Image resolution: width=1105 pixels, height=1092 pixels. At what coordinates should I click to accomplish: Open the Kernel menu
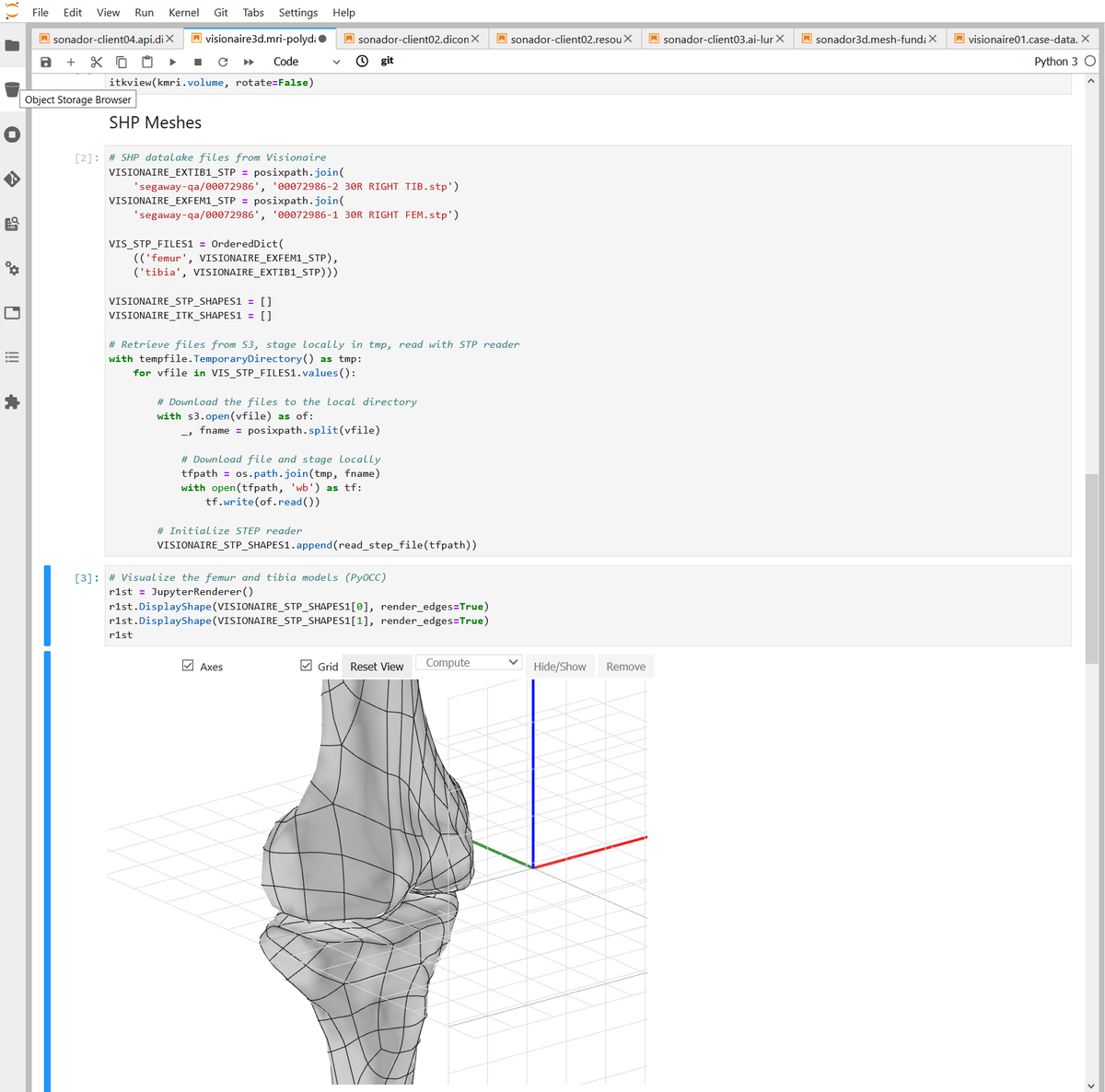[183, 12]
